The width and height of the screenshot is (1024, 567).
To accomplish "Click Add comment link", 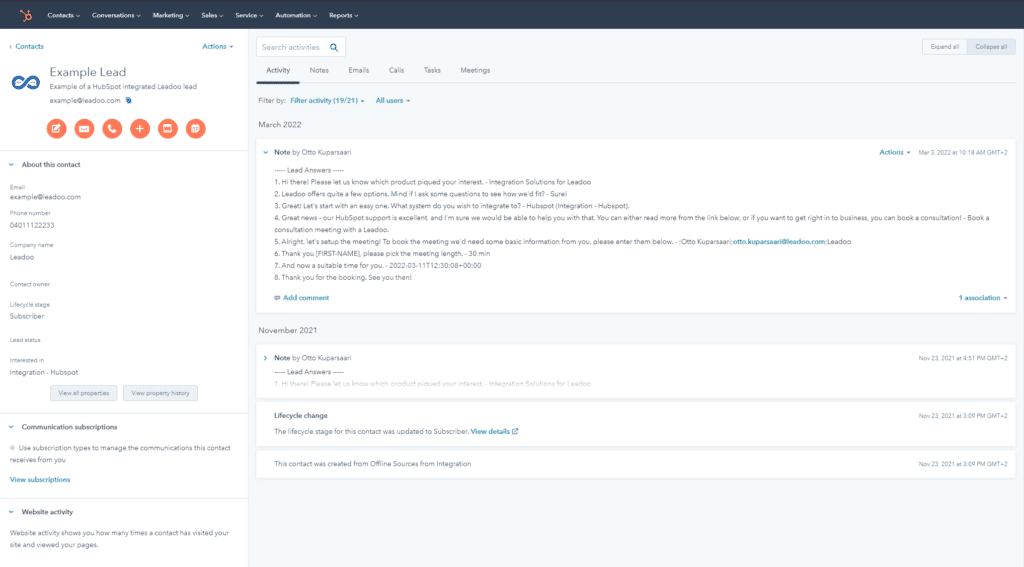I will pos(306,298).
